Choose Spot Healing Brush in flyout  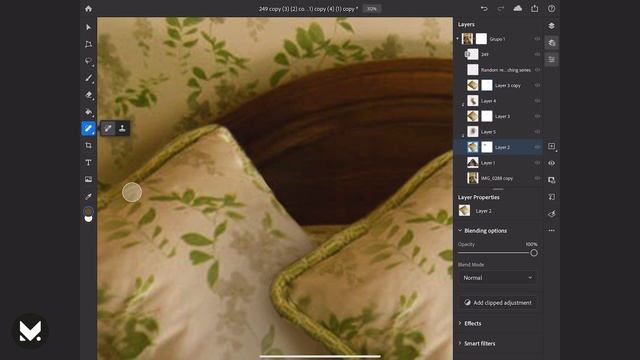click(108, 129)
